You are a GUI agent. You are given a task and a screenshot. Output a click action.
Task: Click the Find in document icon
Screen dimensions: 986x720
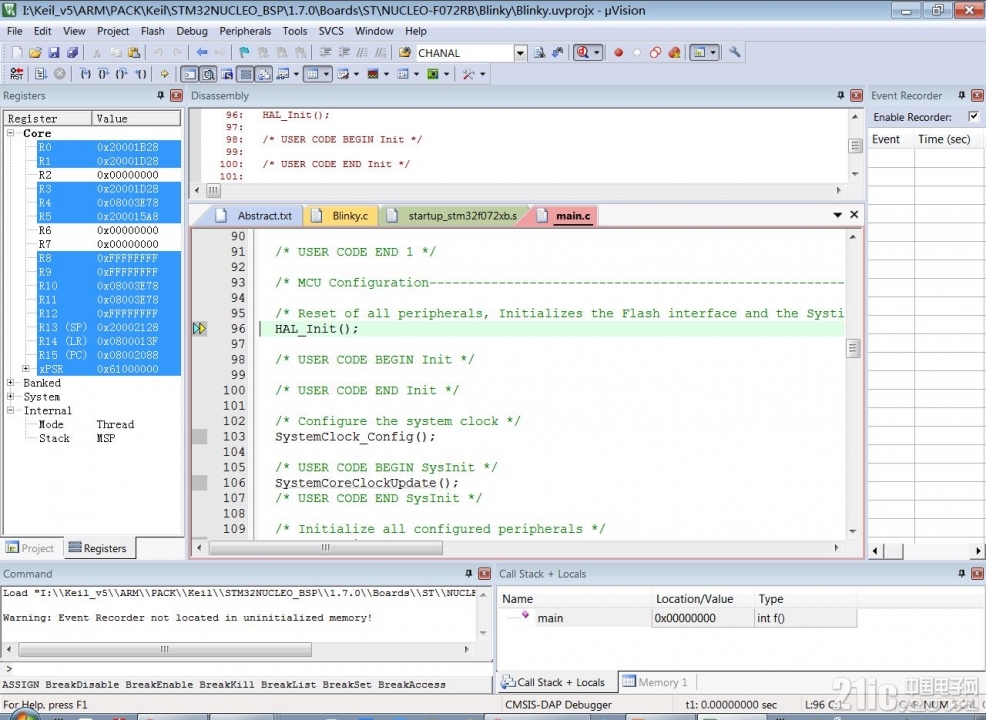[539, 53]
